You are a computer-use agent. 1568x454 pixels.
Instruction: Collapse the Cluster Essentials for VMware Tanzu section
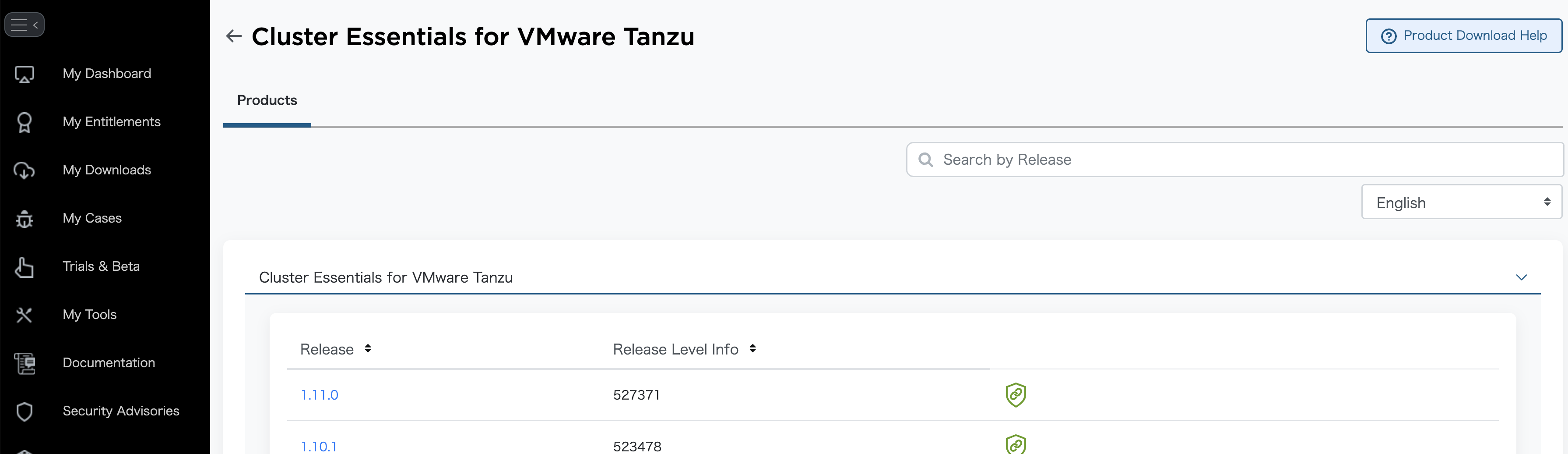coord(1521,277)
